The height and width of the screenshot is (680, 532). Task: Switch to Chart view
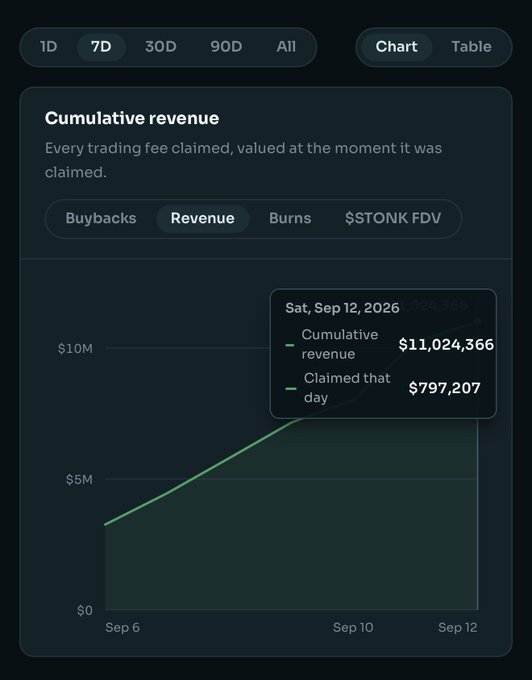click(396, 46)
